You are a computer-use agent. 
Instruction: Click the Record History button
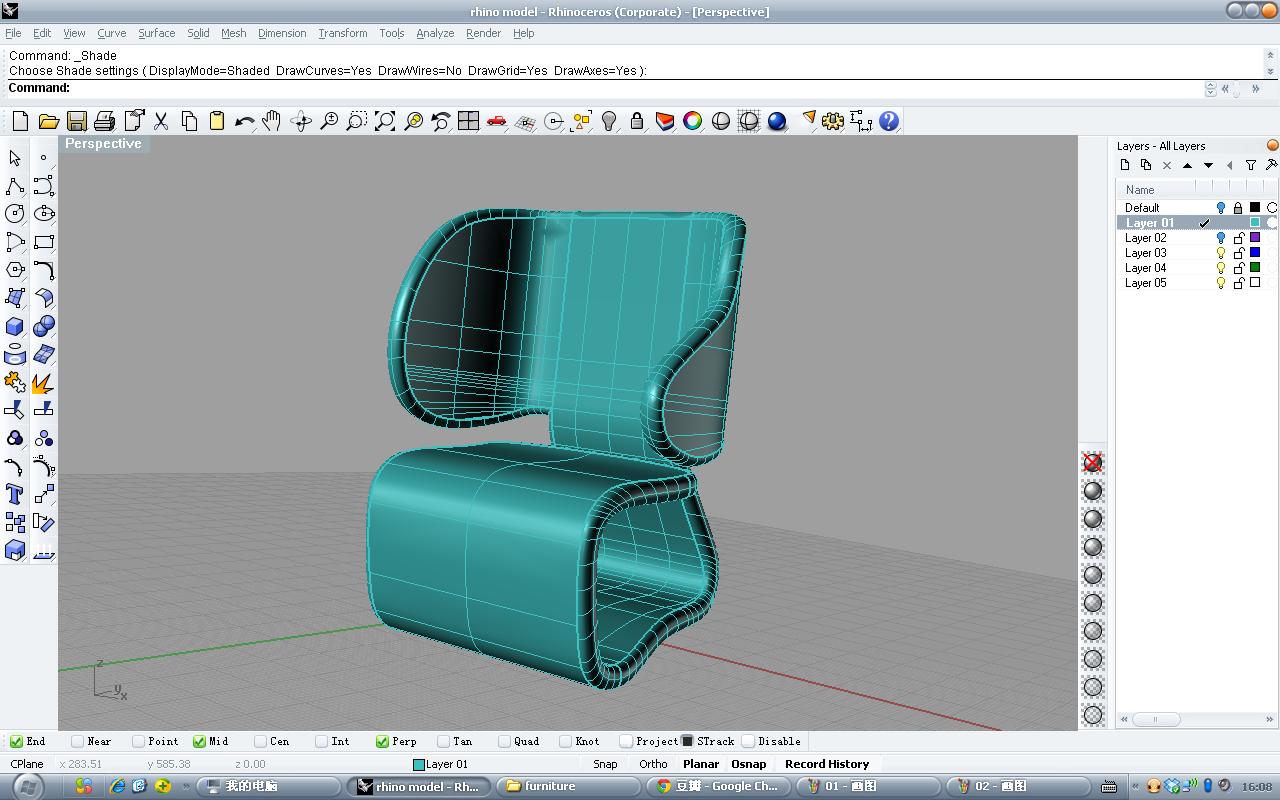826,764
